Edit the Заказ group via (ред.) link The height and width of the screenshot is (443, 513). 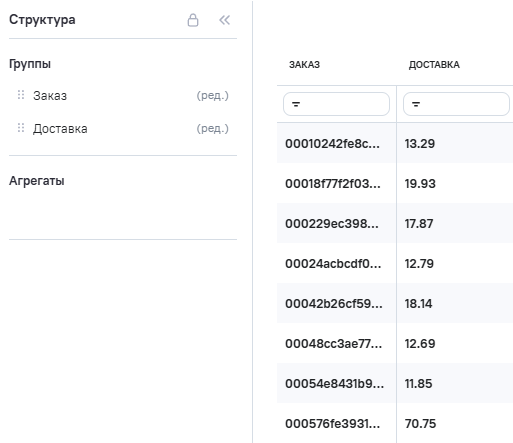[x=212, y=96]
